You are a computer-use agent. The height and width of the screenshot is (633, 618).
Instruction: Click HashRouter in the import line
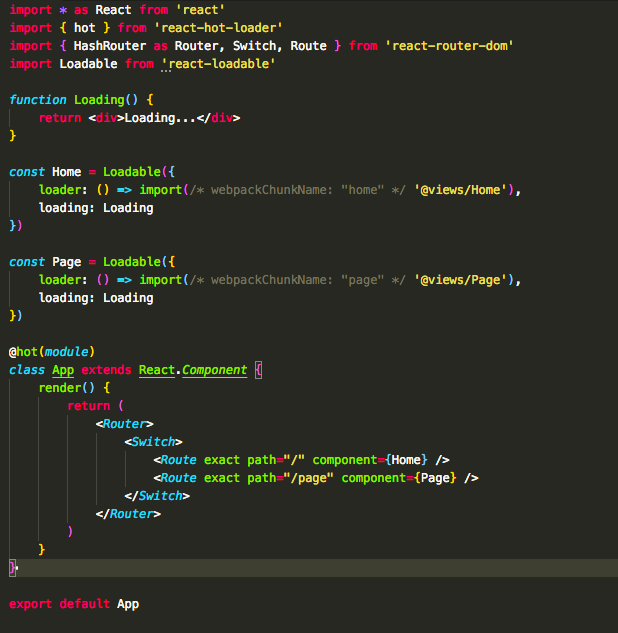tap(109, 46)
